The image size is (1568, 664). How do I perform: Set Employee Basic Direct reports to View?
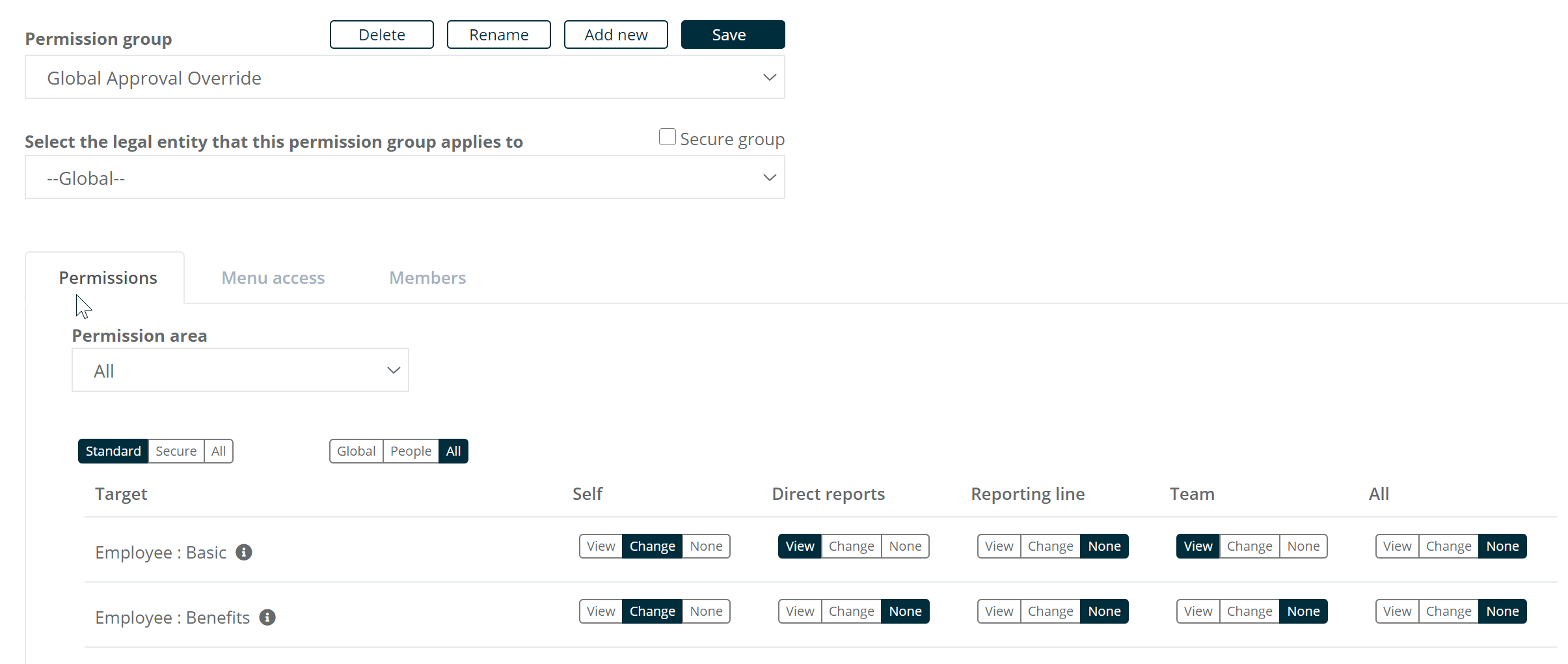(x=800, y=546)
